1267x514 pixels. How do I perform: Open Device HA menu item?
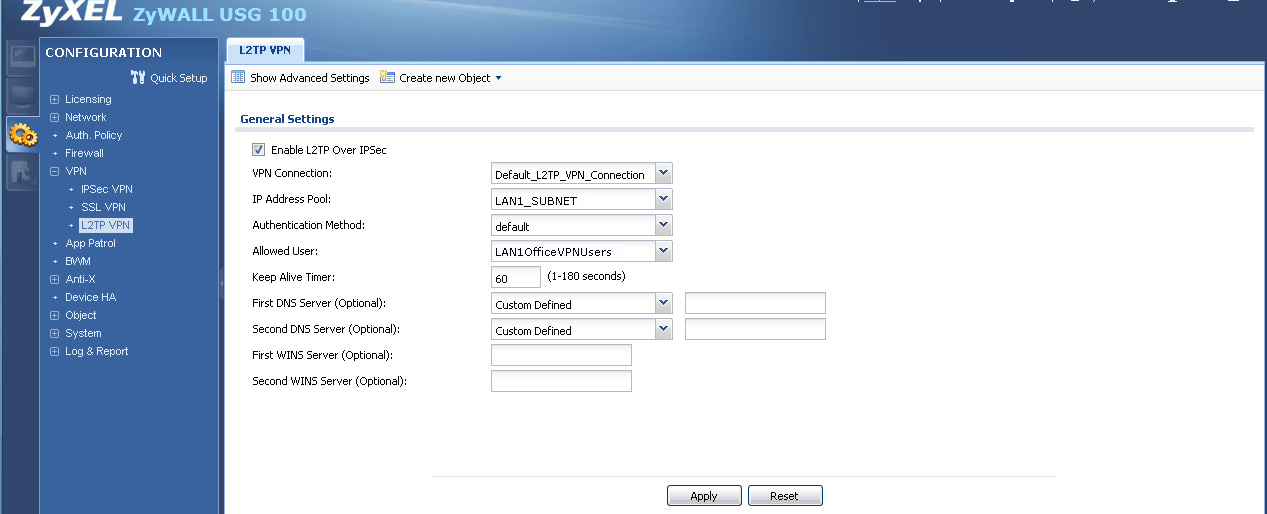[x=90, y=297]
